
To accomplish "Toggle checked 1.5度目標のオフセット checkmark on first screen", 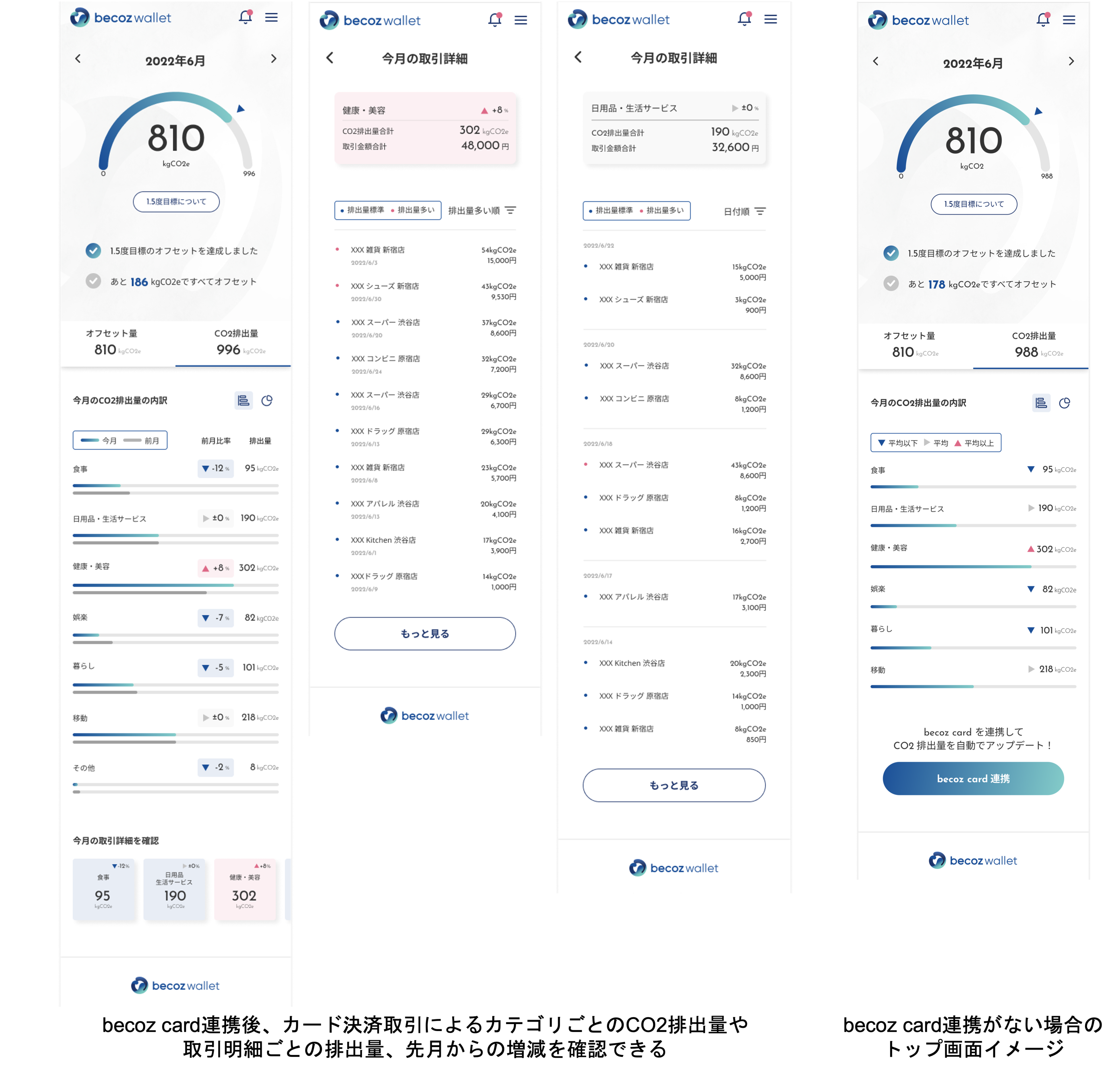I will point(93,250).
